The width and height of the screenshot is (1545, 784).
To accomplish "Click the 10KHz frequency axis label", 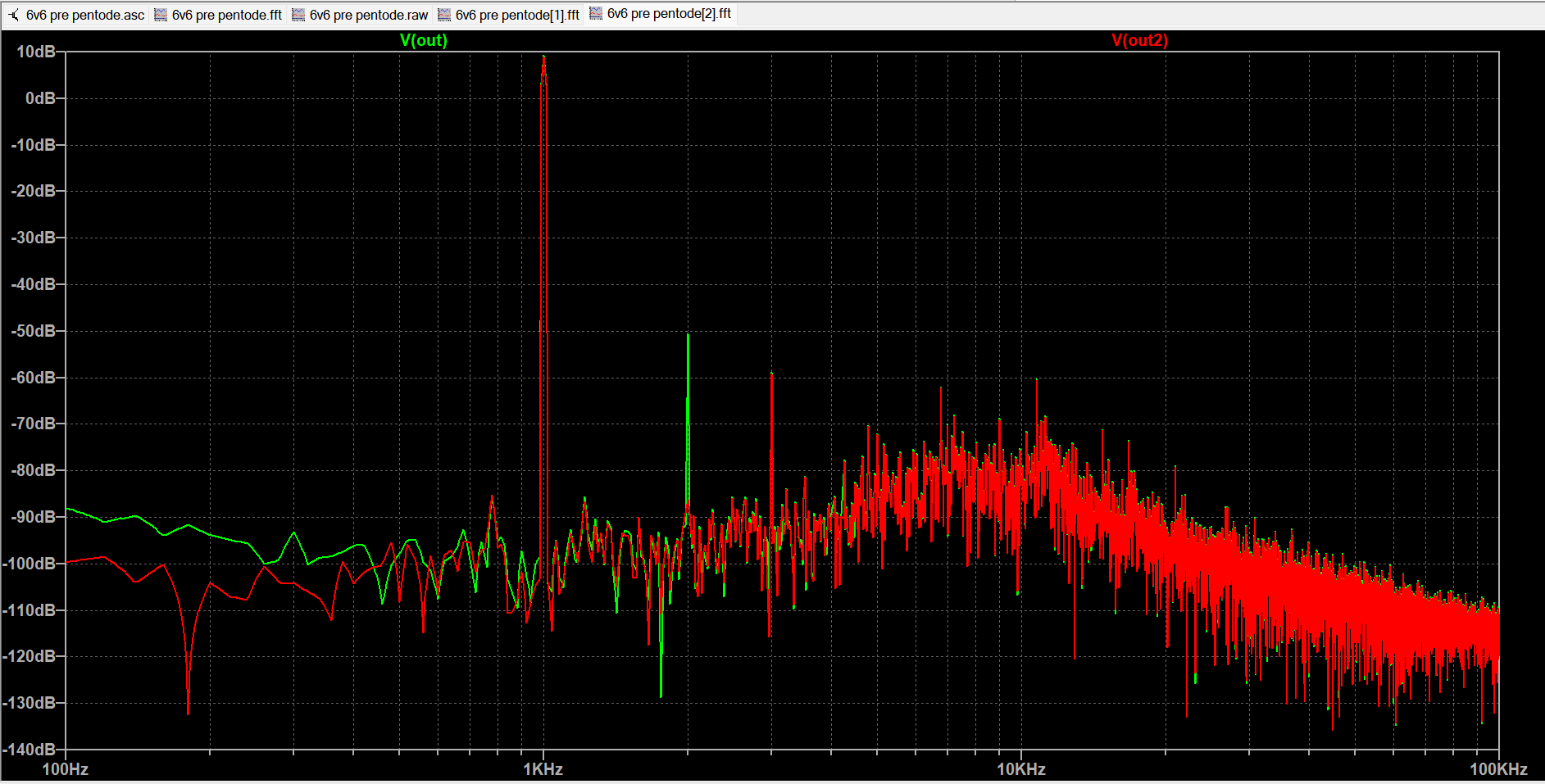I will 1021,769.
